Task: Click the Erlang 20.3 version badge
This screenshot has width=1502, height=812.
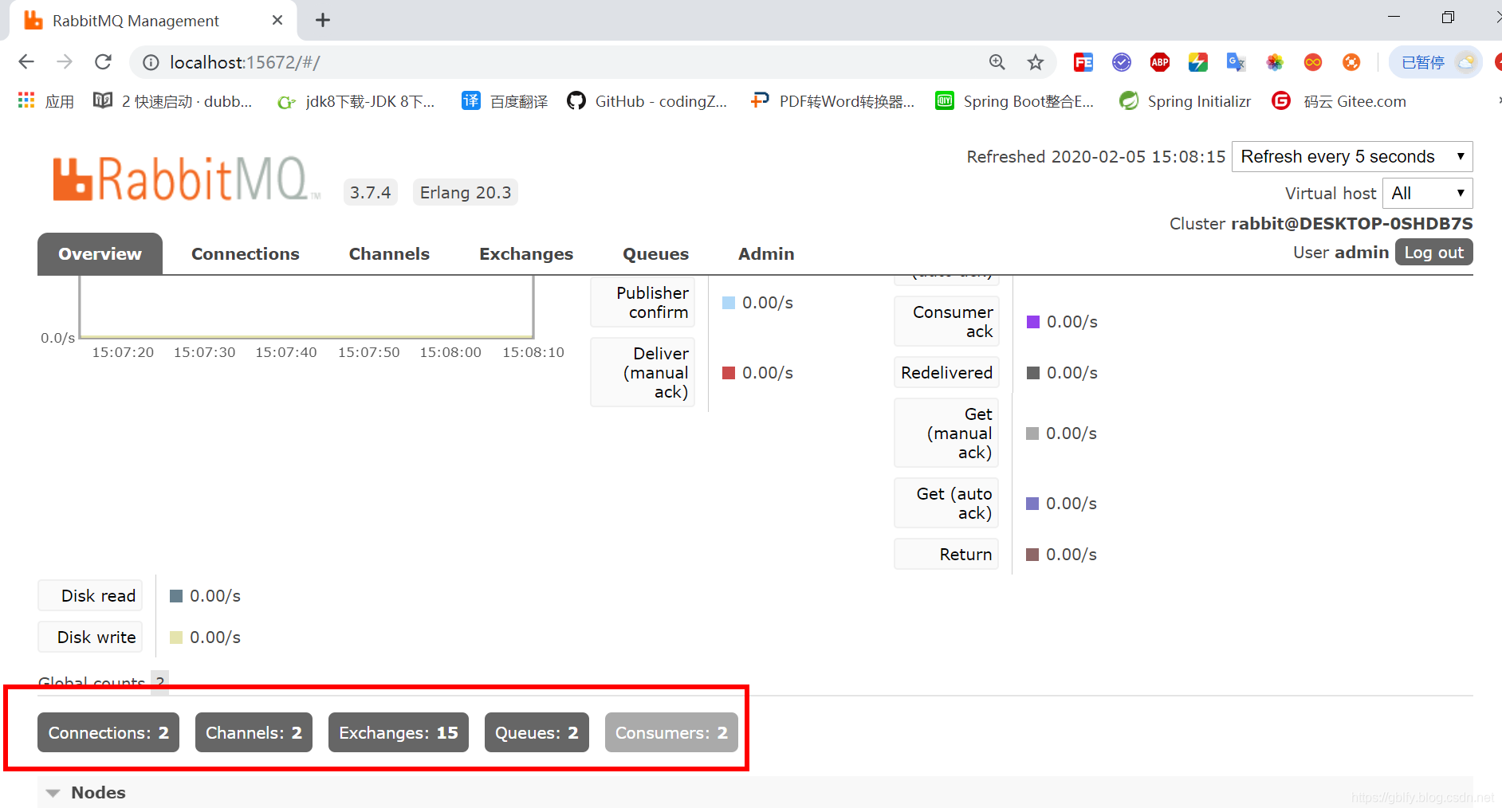Action: (466, 192)
